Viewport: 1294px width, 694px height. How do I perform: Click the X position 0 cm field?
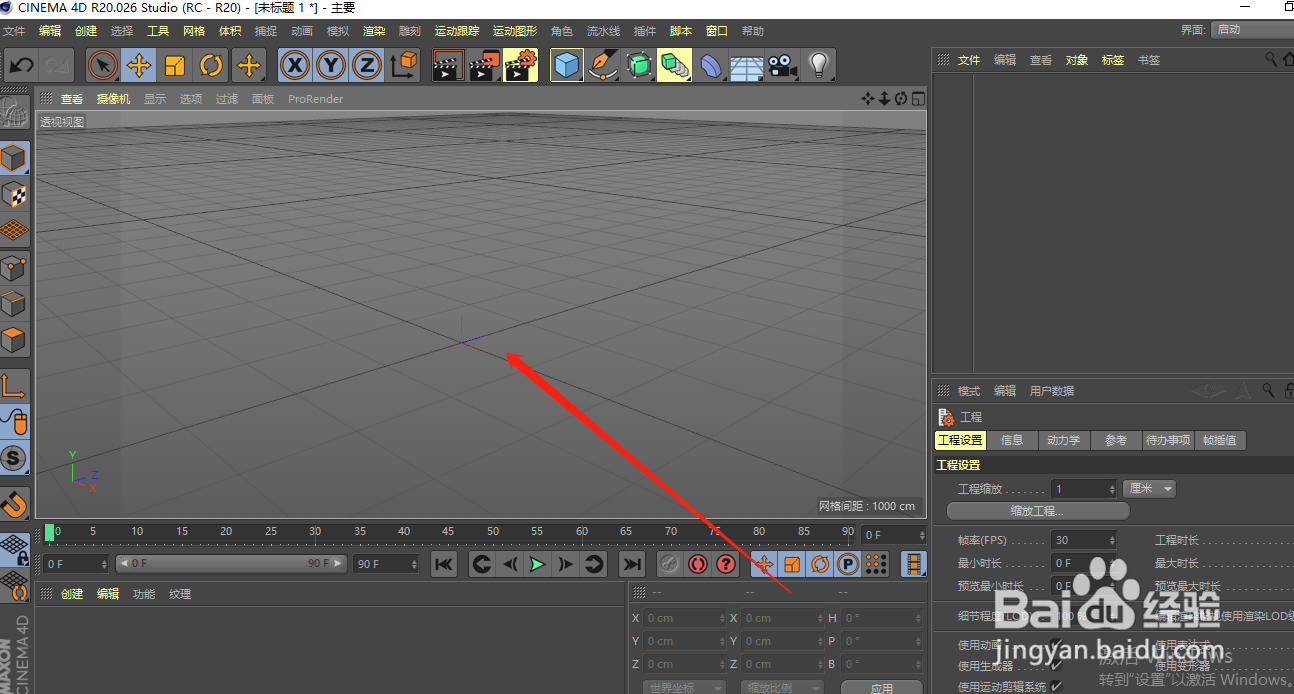coord(685,618)
